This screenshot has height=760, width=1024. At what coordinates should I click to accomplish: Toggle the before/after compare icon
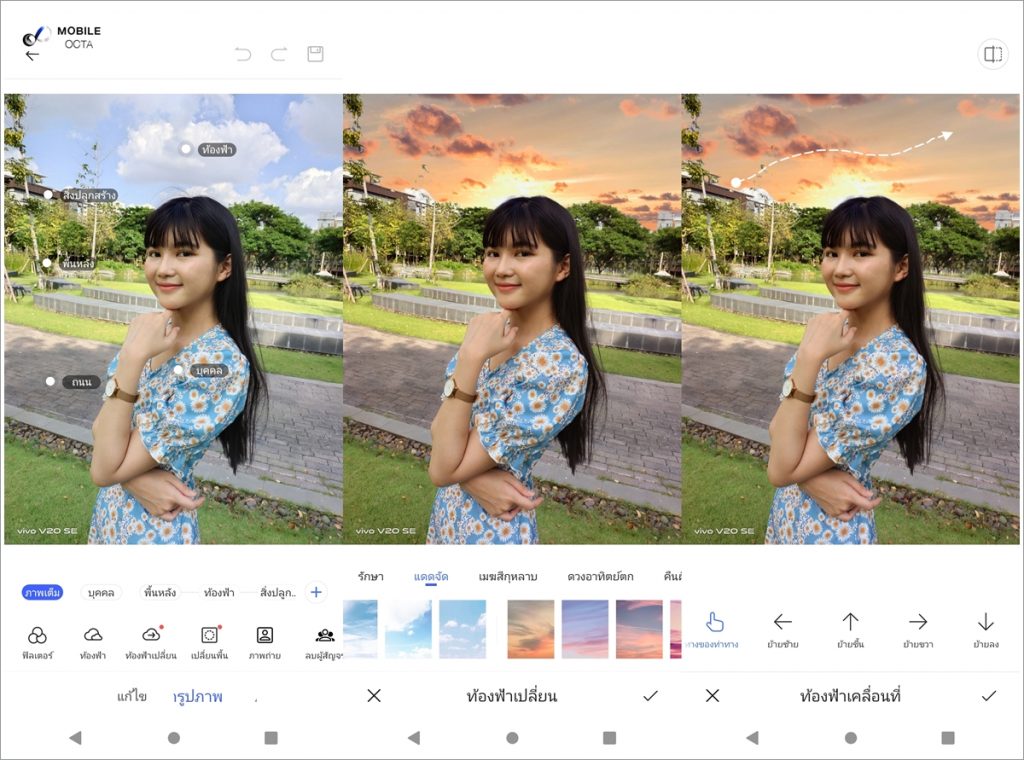pos(992,55)
